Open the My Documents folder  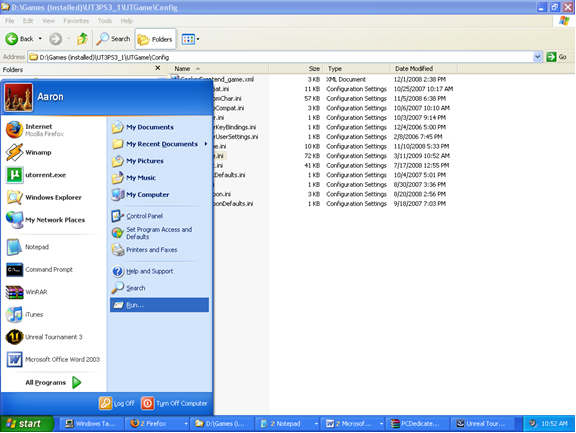(143, 127)
